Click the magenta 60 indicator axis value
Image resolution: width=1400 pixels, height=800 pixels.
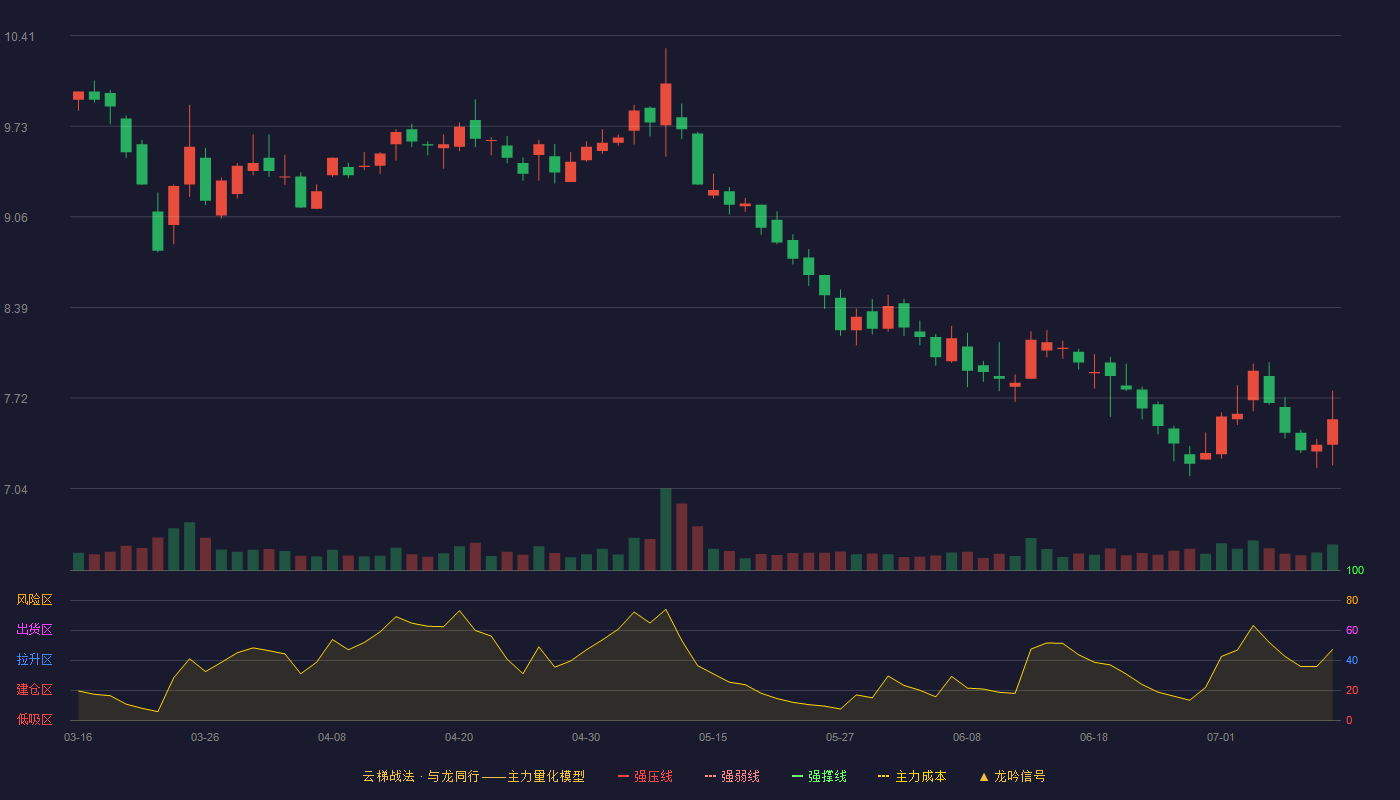tap(1352, 630)
